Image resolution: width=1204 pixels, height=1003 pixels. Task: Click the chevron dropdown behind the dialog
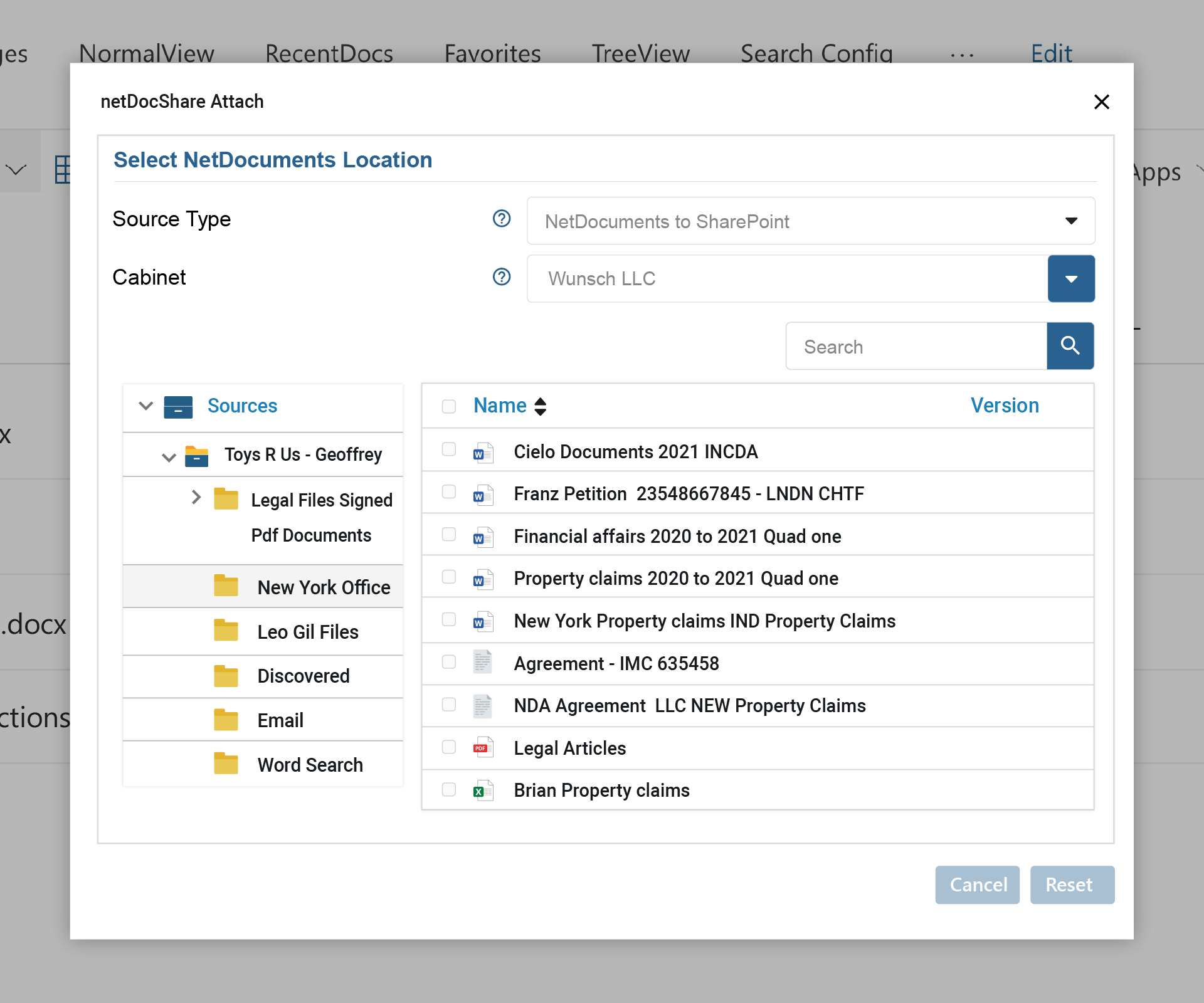point(16,169)
